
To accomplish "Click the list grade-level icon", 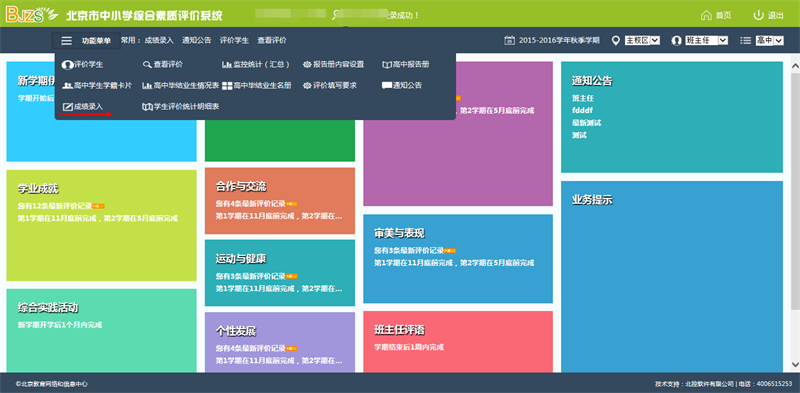I will click(x=746, y=40).
